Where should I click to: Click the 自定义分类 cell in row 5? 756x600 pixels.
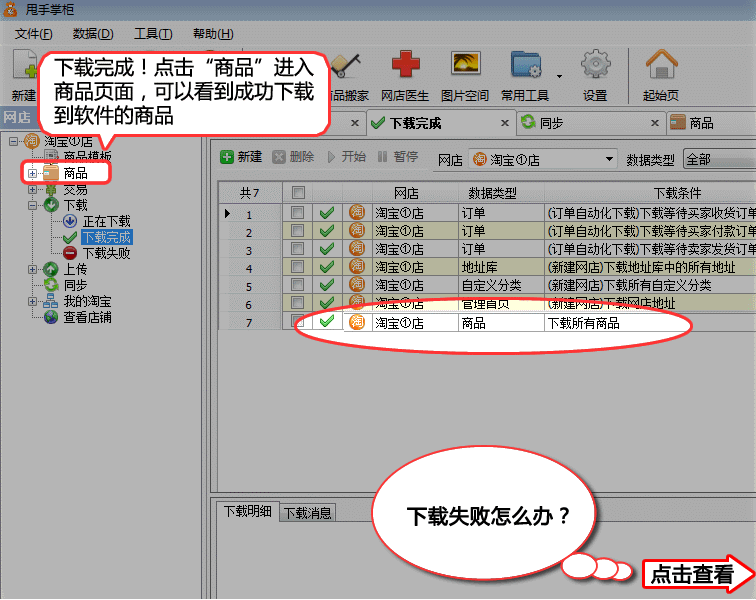click(501, 285)
